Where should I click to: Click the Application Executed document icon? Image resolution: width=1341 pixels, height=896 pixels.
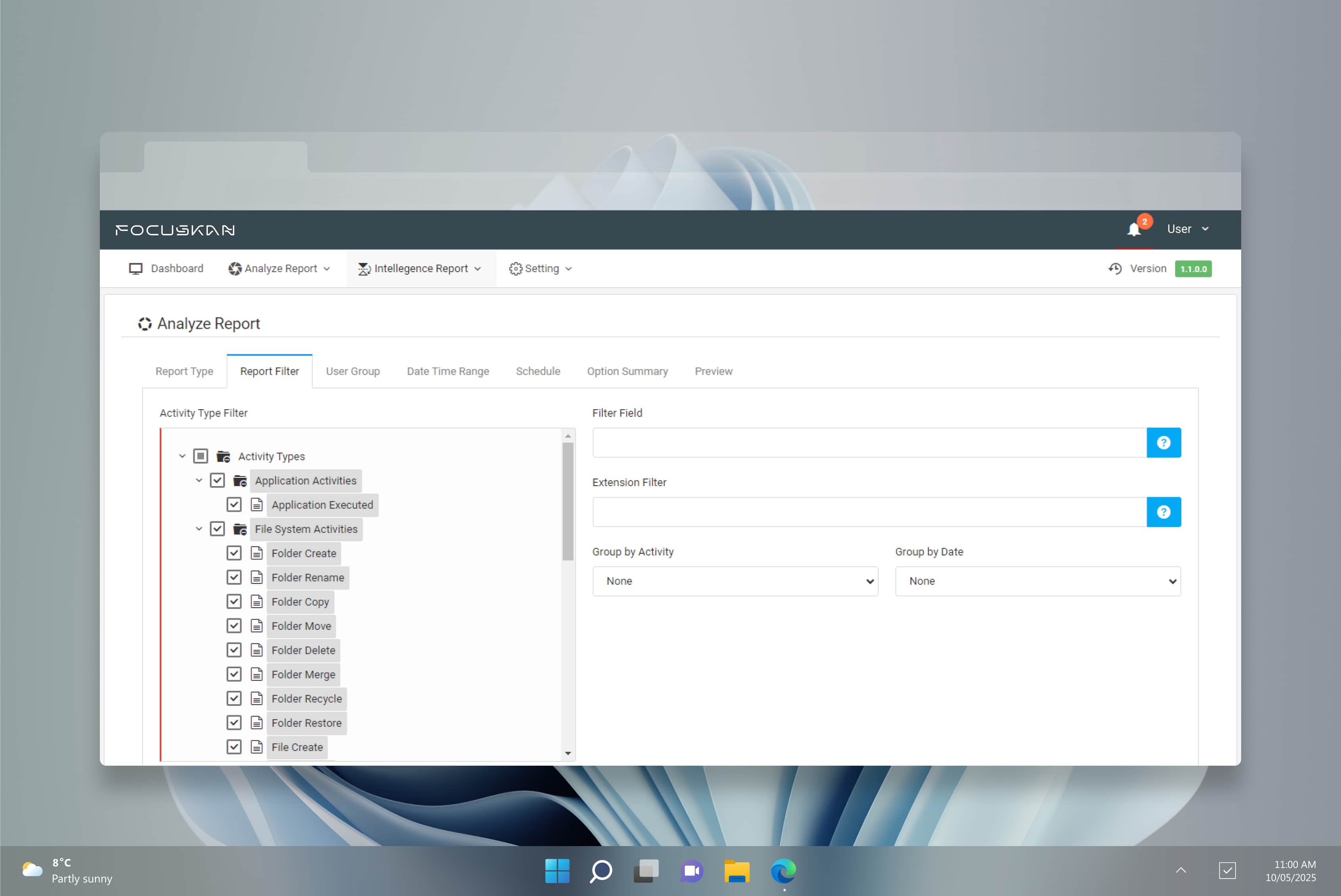[257, 505]
